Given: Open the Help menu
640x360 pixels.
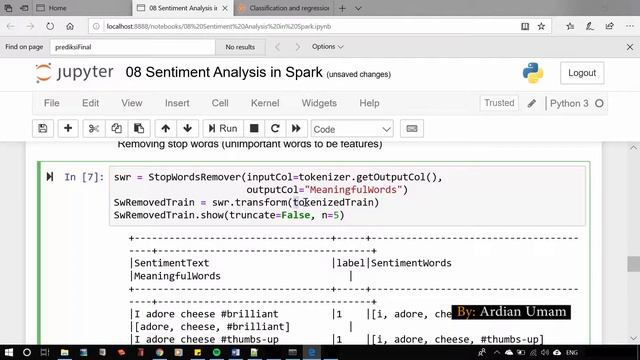Looking at the screenshot, I should (x=369, y=103).
